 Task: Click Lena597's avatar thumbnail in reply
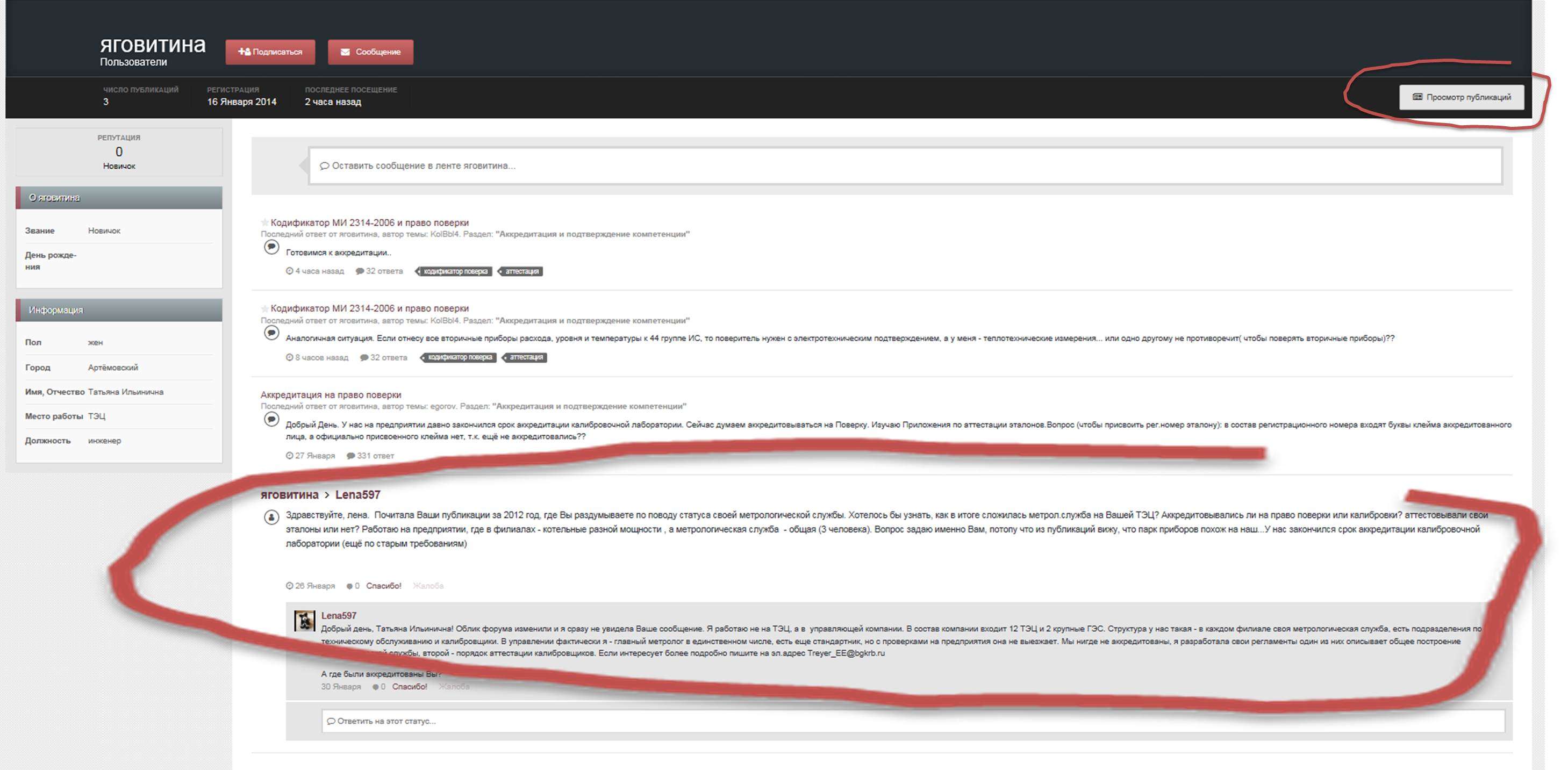304,621
